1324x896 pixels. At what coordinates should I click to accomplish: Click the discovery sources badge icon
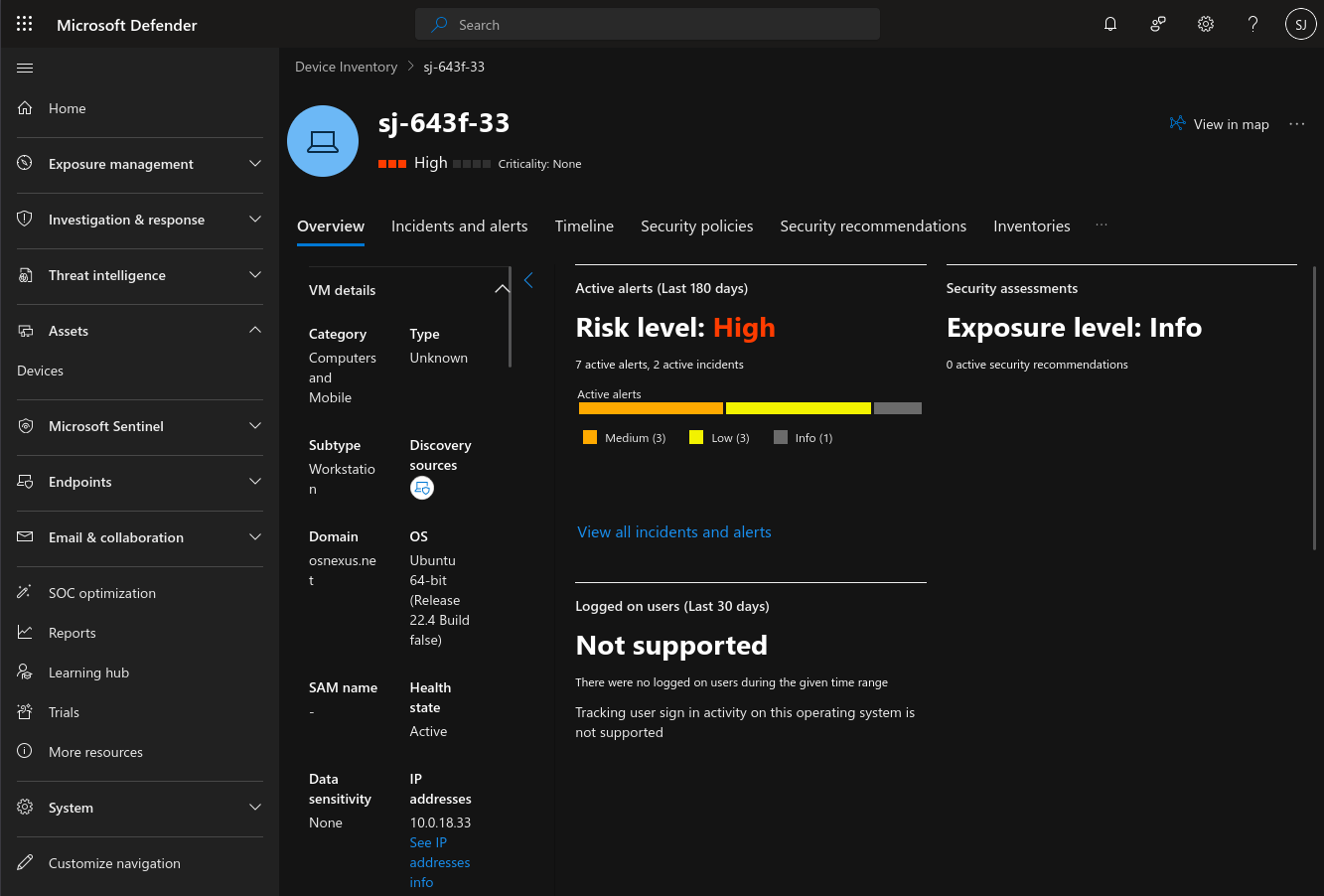pyautogui.click(x=422, y=488)
